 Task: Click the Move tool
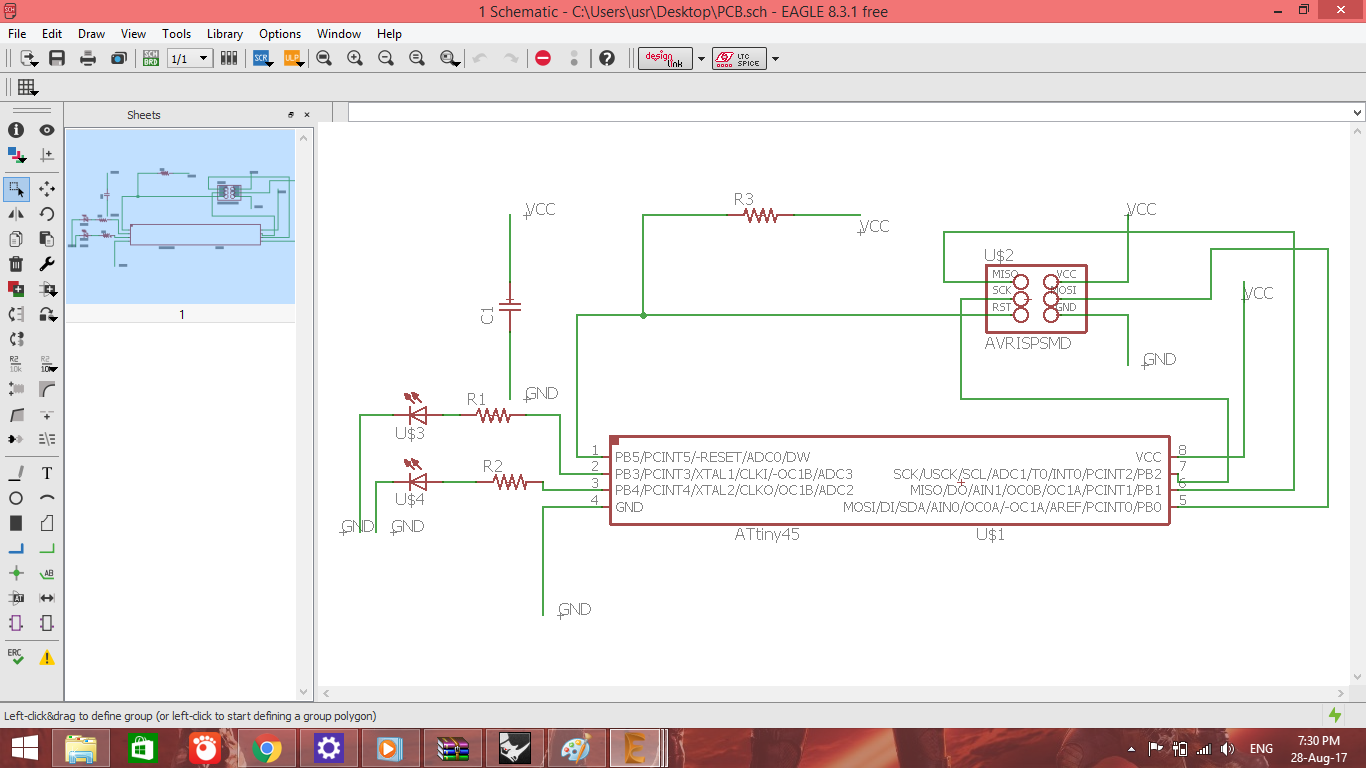47,188
